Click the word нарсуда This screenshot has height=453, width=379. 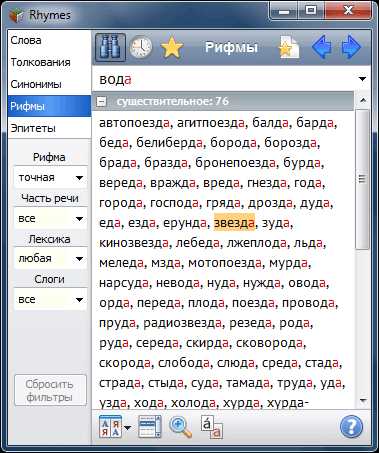coord(124,283)
